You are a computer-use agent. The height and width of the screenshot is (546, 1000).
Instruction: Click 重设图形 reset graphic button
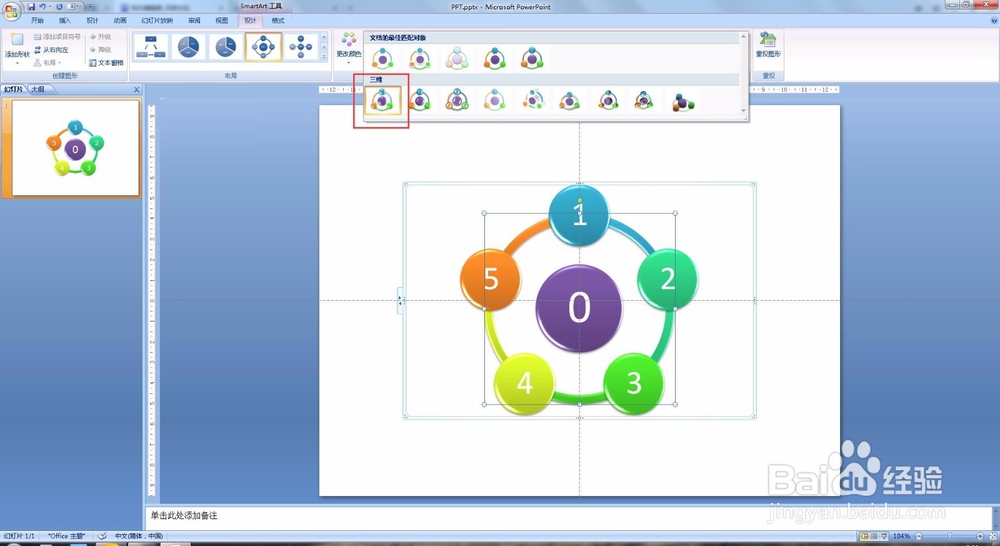click(x=768, y=45)
